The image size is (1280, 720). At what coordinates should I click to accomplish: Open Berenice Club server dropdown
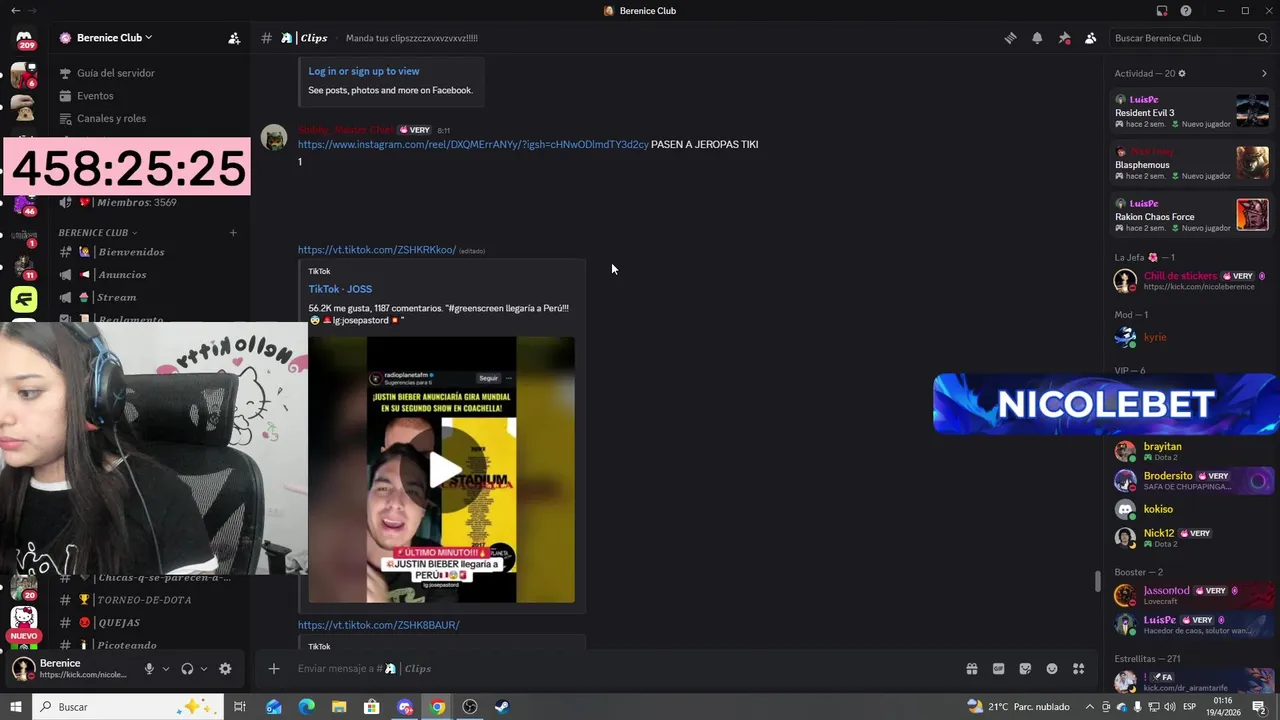pos(108,38)
